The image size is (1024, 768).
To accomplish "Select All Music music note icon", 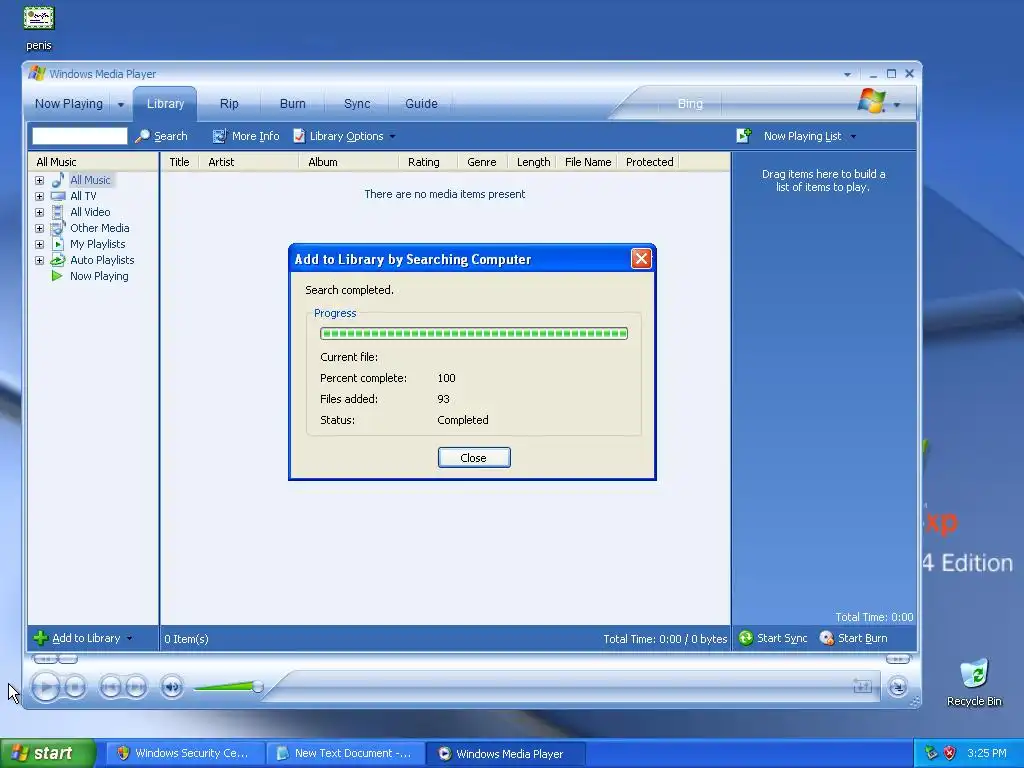I will tap(58, 180).
